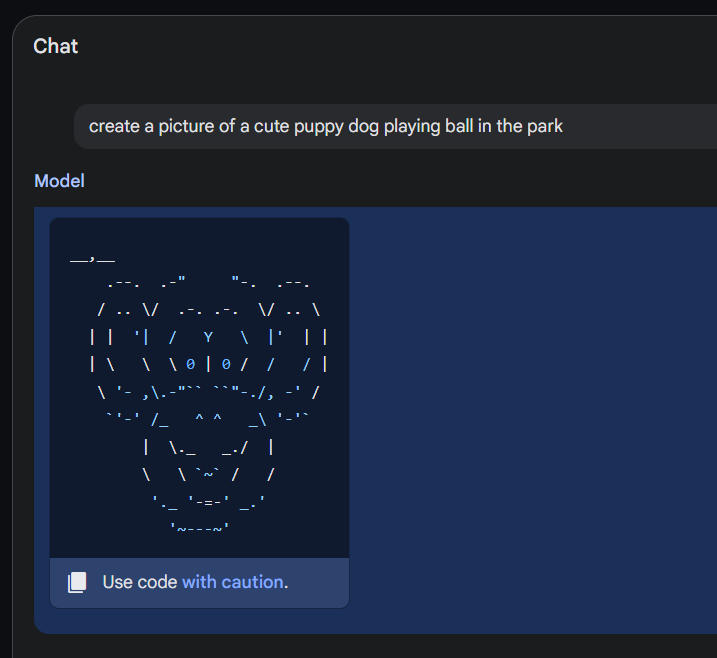Viewport: 717px width, 658px height.
Task: Click the left '0' eye in the ASCII art
Action: 190,364
